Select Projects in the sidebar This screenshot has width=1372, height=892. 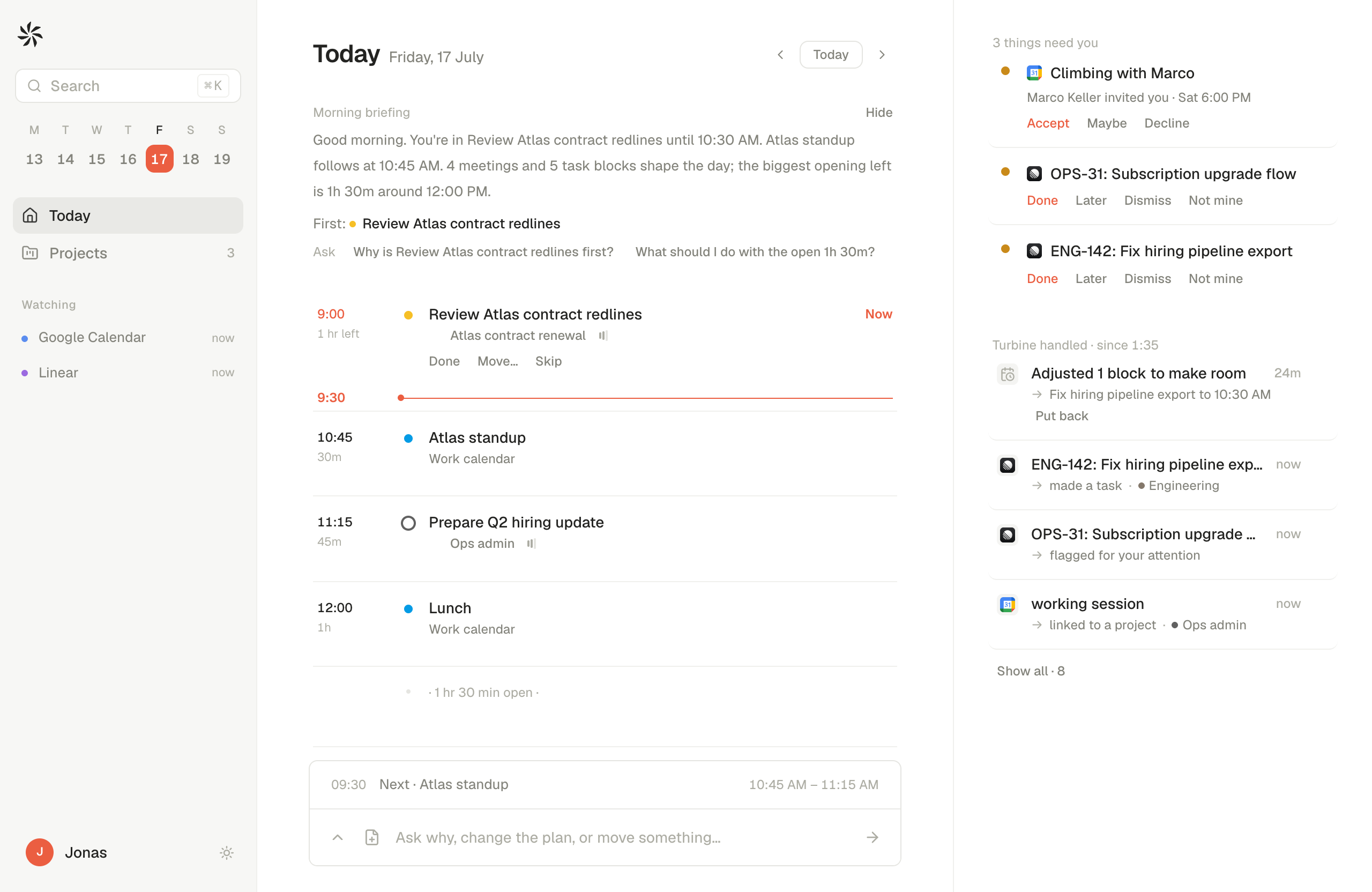pos(128,252)
